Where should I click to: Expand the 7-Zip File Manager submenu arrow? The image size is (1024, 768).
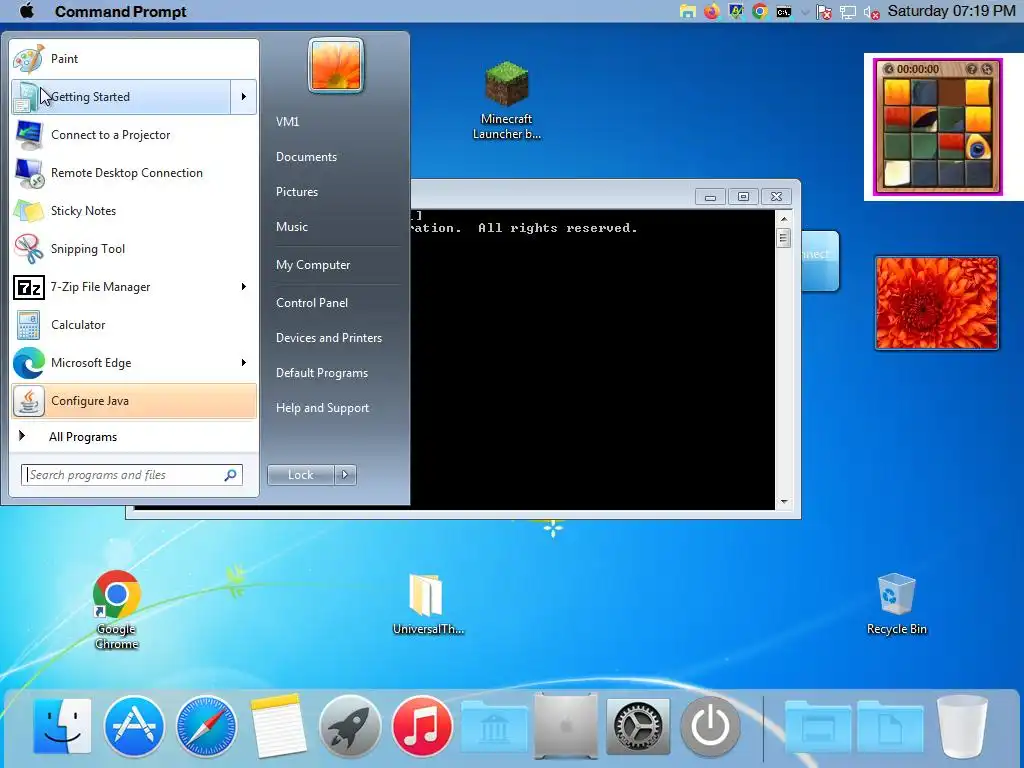(x=244, y=287)
